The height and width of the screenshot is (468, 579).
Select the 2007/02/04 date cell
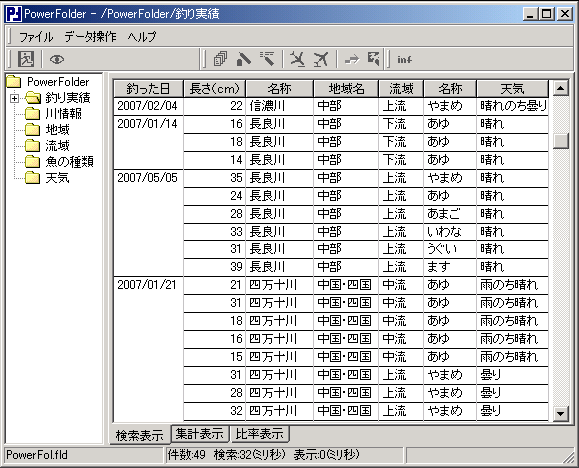click(148, 106)
